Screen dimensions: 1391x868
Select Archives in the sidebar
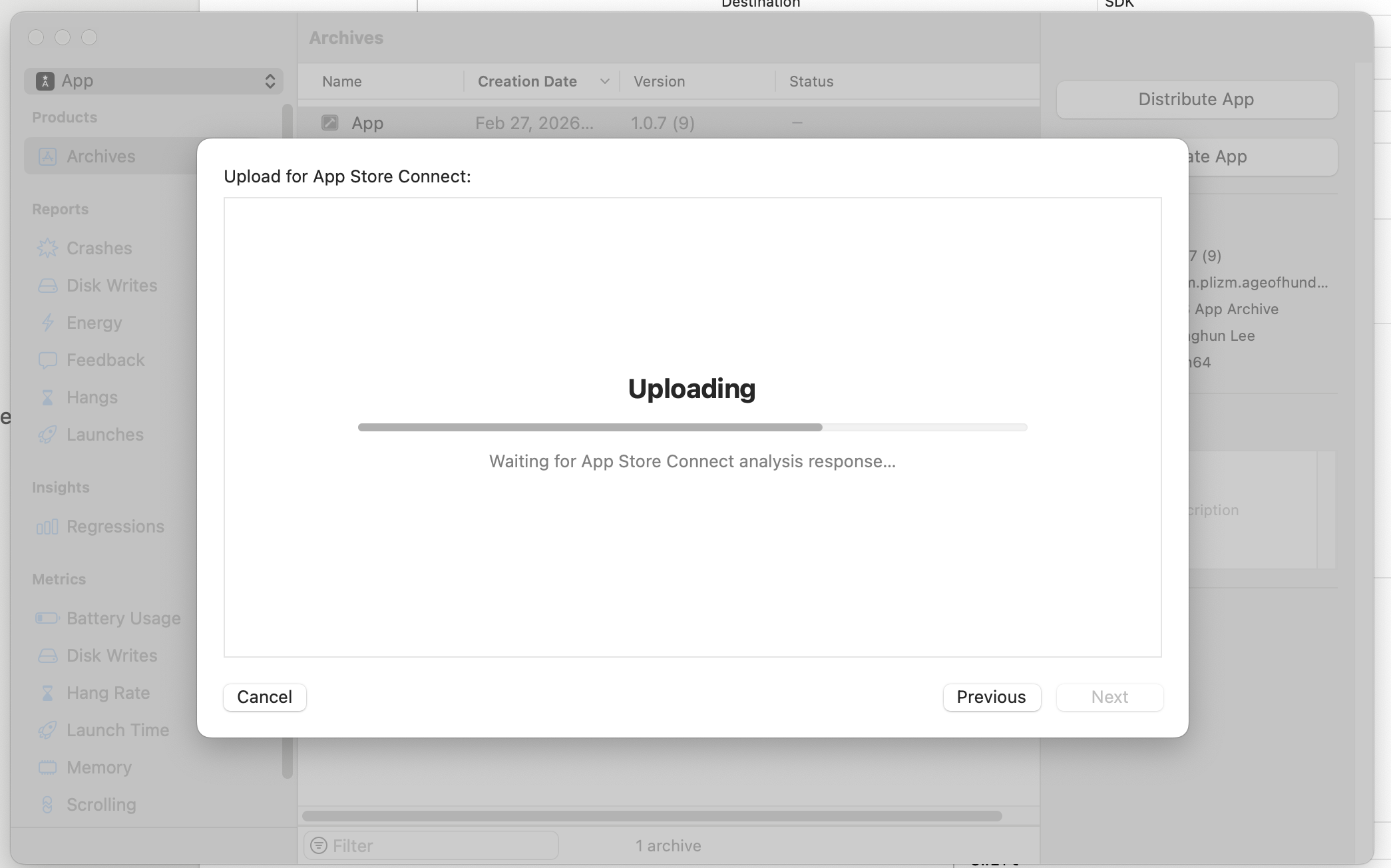coord(101,156)
